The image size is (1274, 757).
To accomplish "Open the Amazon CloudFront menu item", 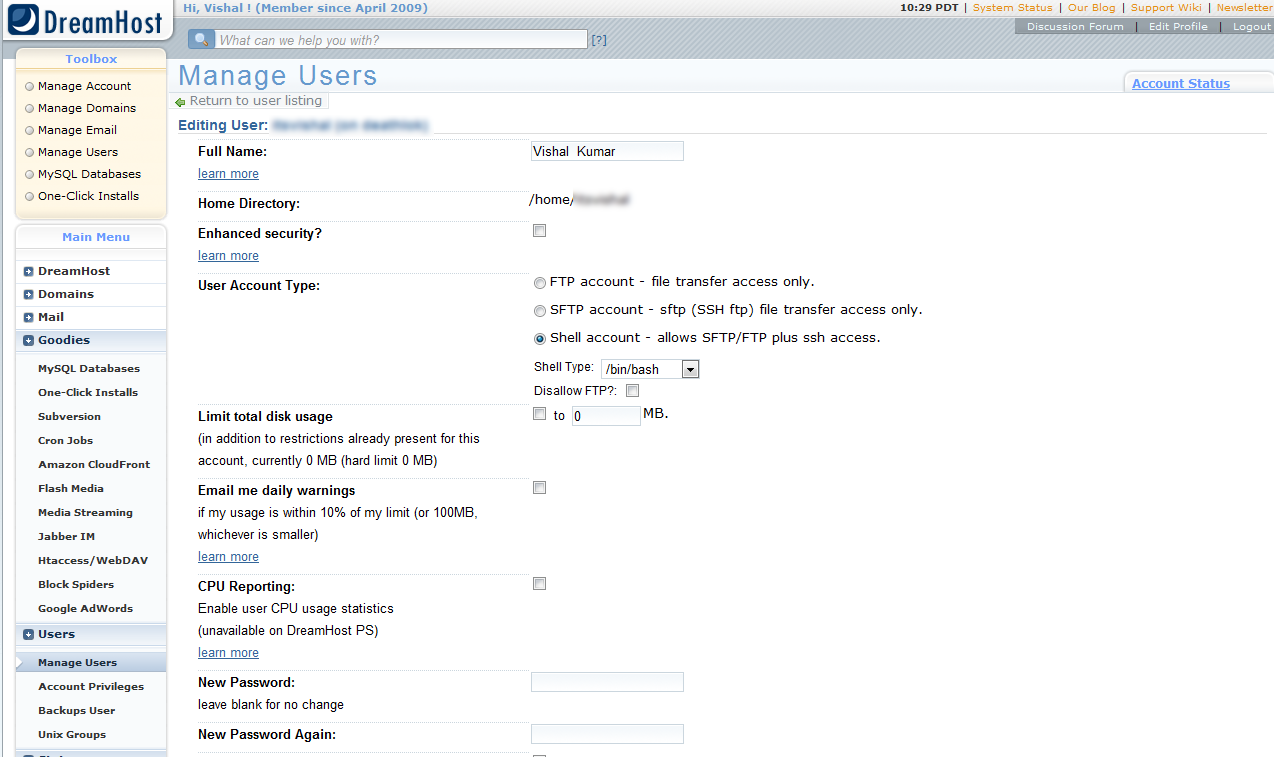I will point(94,465).
